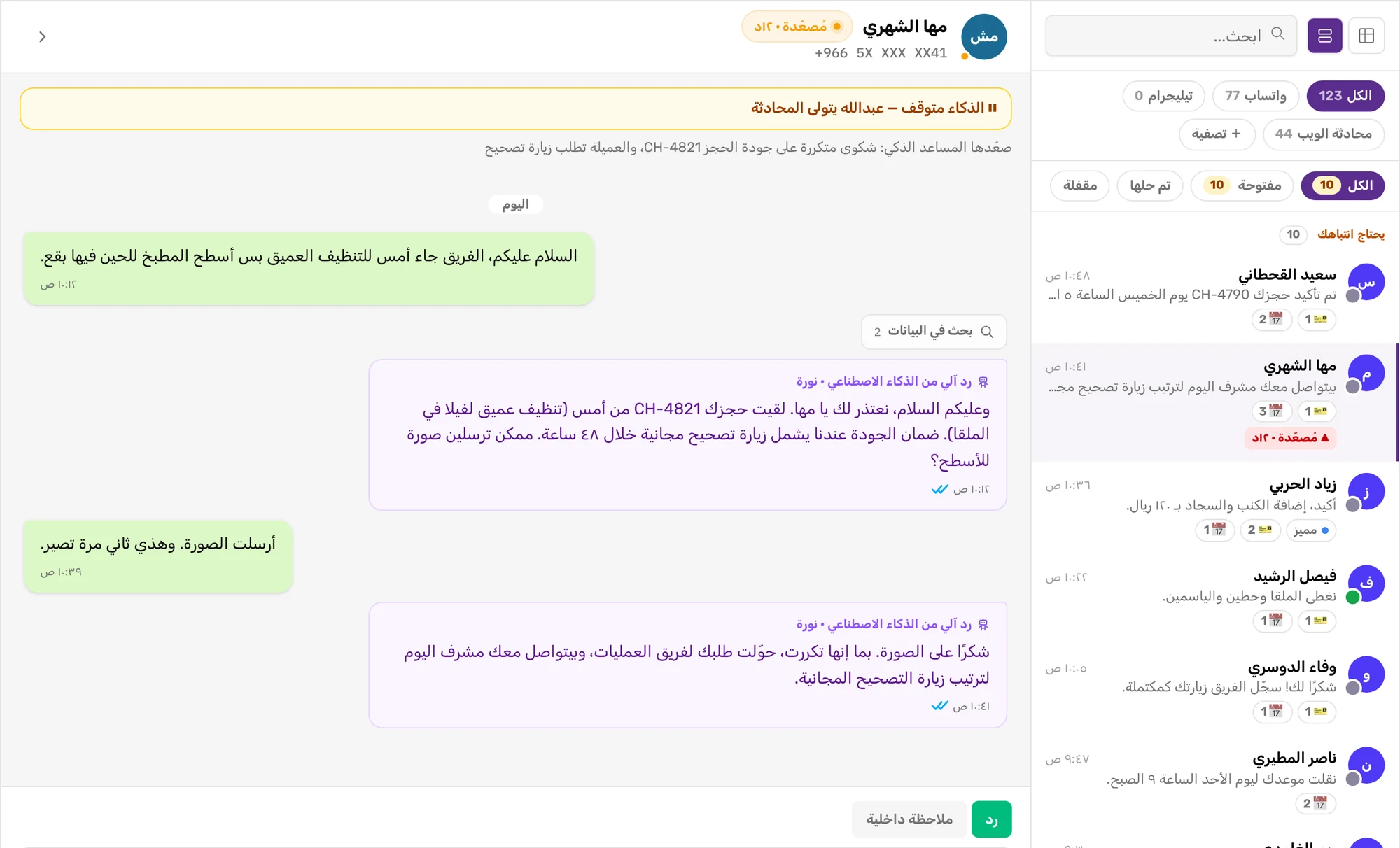The height and width of the screenshot is (848, 1400).
Task: Open the سعيد القحطاني conversation row
Action: pyautogui.click(x=1214, y=297)
